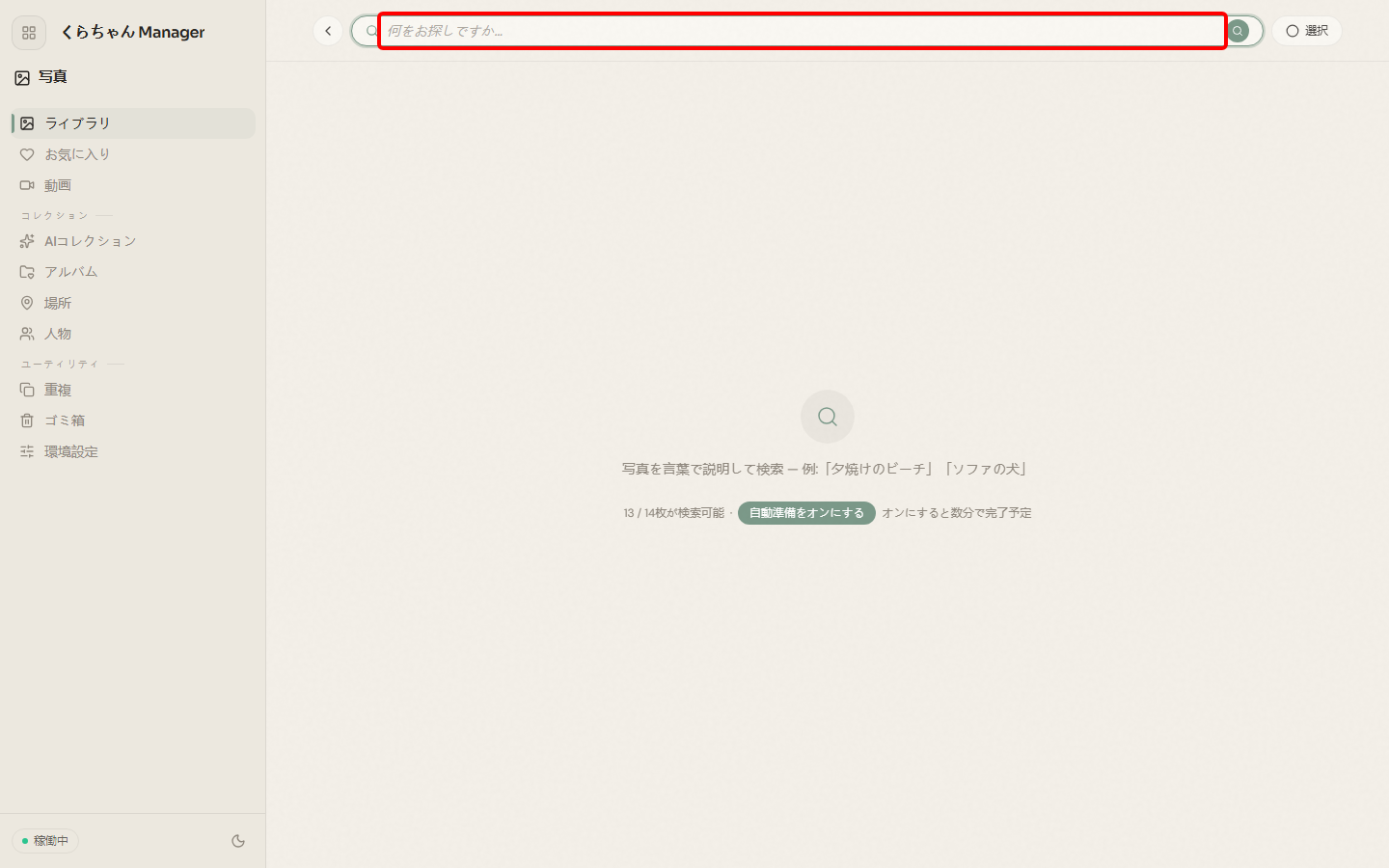Click the trash can icon beside ゴミ箱
The height and width of the screenshot is (868, 1389).
(27, 420)
